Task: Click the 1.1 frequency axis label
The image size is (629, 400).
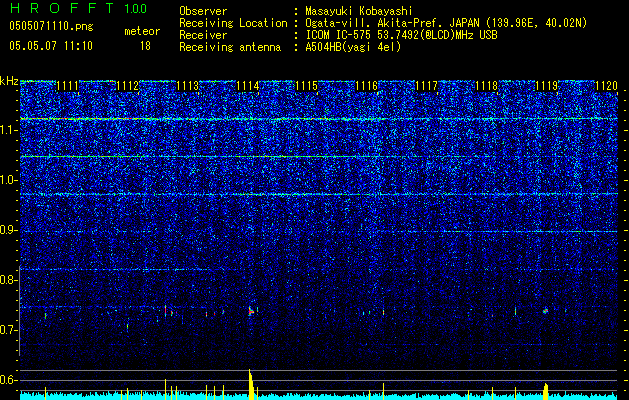Action: 8,130
